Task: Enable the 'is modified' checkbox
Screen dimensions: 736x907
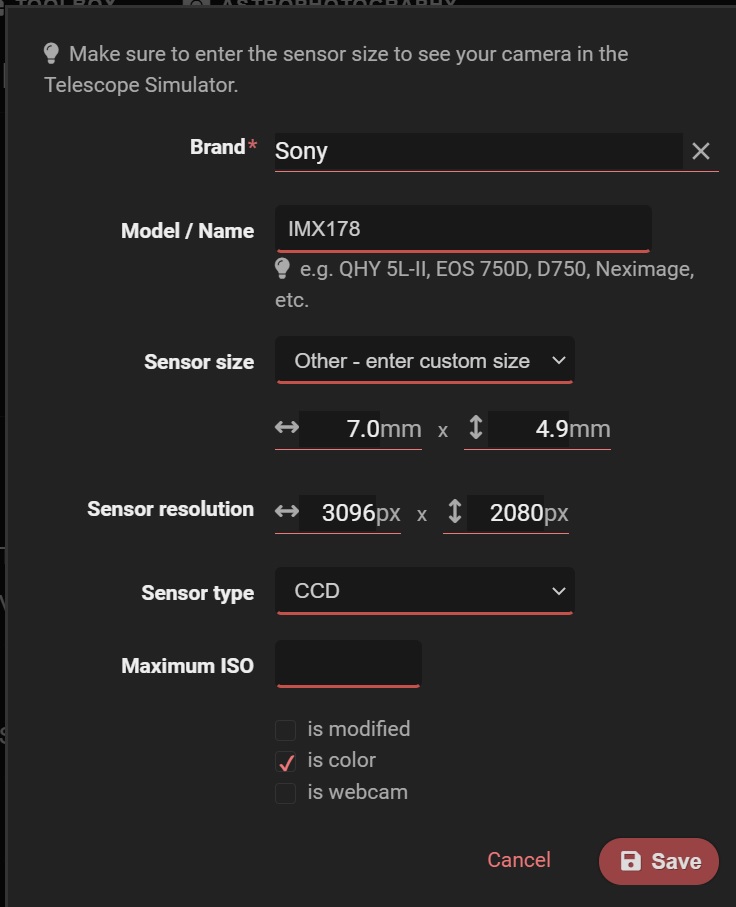Action: pyautogui.click(x=285, y=729)
